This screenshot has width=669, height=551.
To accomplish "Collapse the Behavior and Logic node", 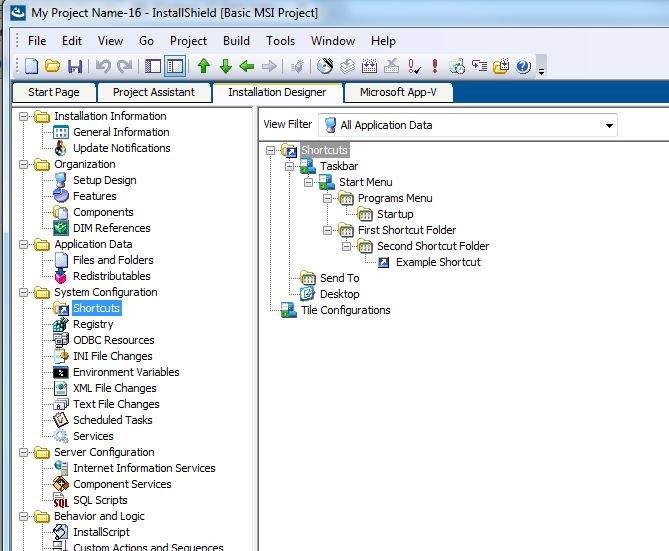I will pyautogui.click(x=24, y=516).
